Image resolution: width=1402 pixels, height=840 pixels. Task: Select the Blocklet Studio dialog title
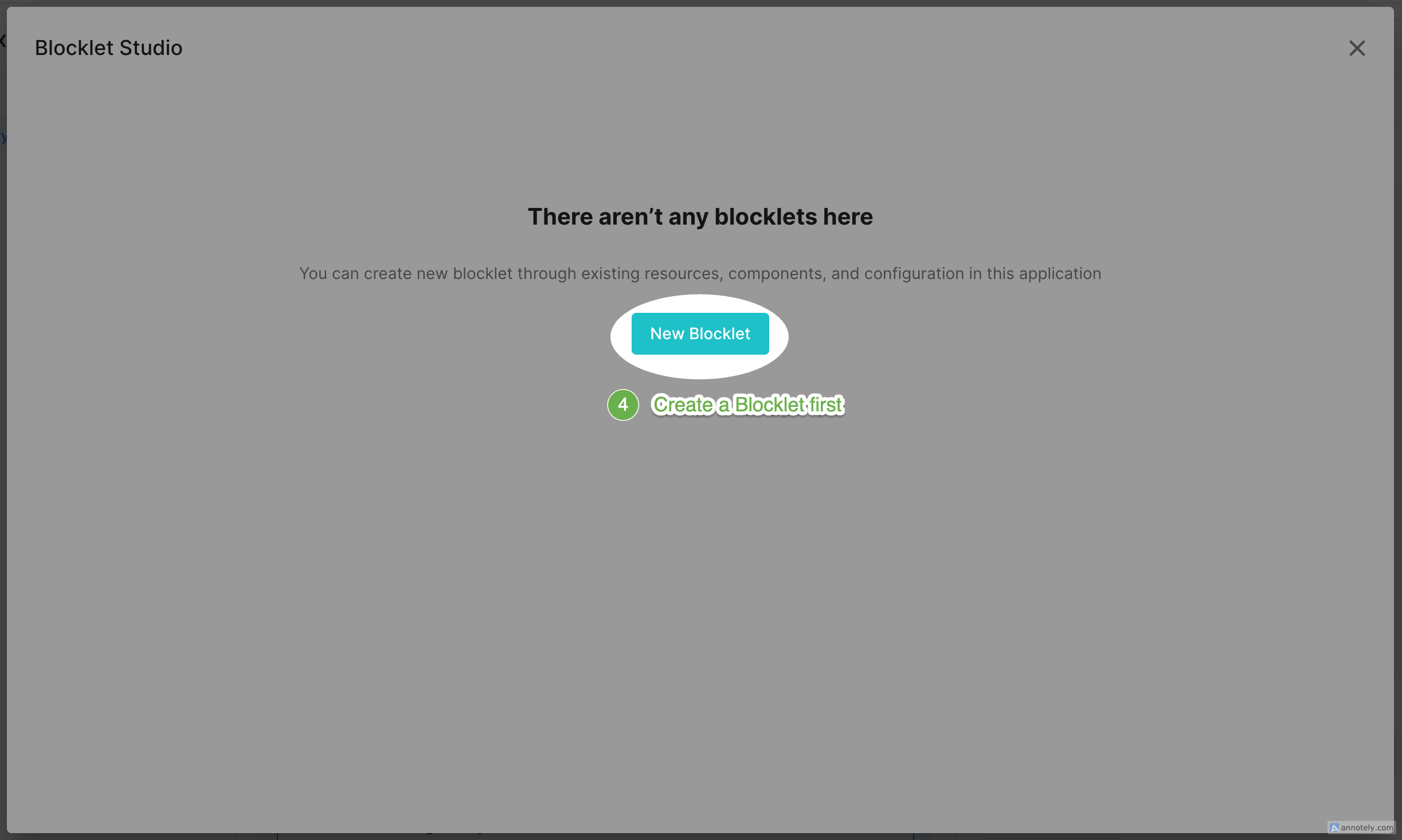(108, 48)
